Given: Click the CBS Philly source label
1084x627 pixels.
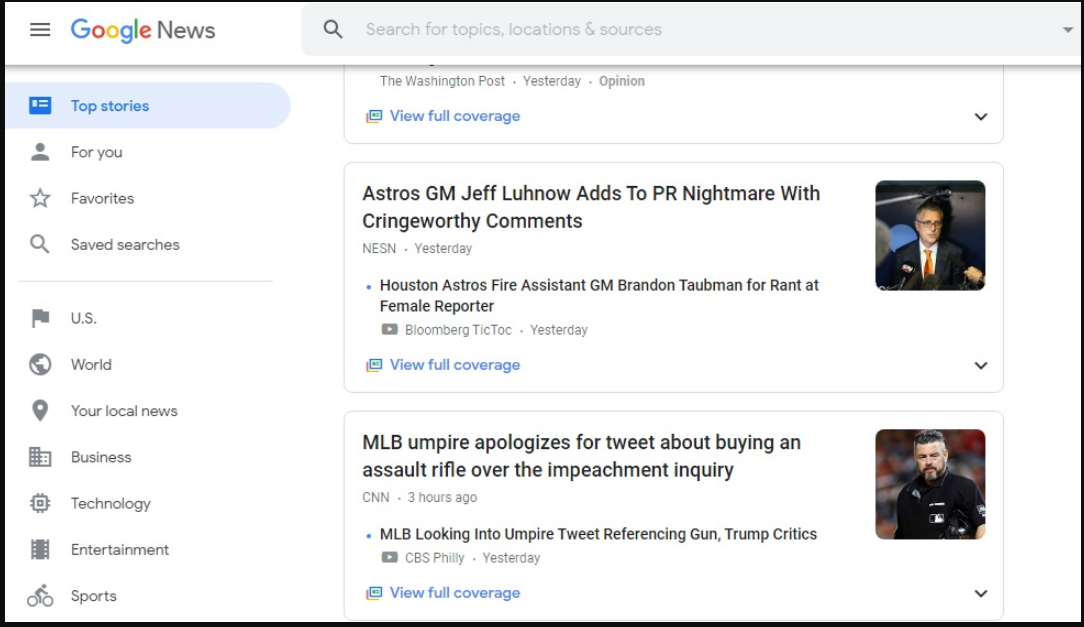Looking at the screenshot, I should coord(435,558).
